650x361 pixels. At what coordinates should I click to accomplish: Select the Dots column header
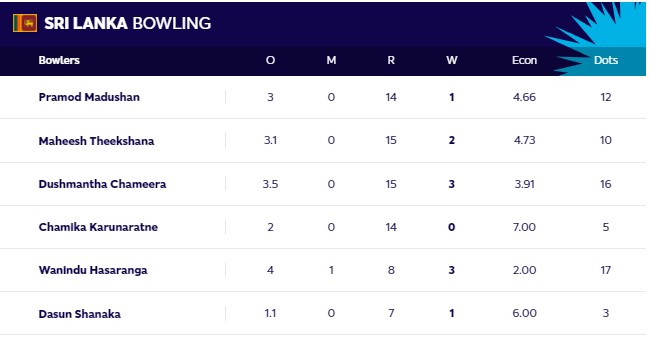pyautogui.click(x=606, y=60)
